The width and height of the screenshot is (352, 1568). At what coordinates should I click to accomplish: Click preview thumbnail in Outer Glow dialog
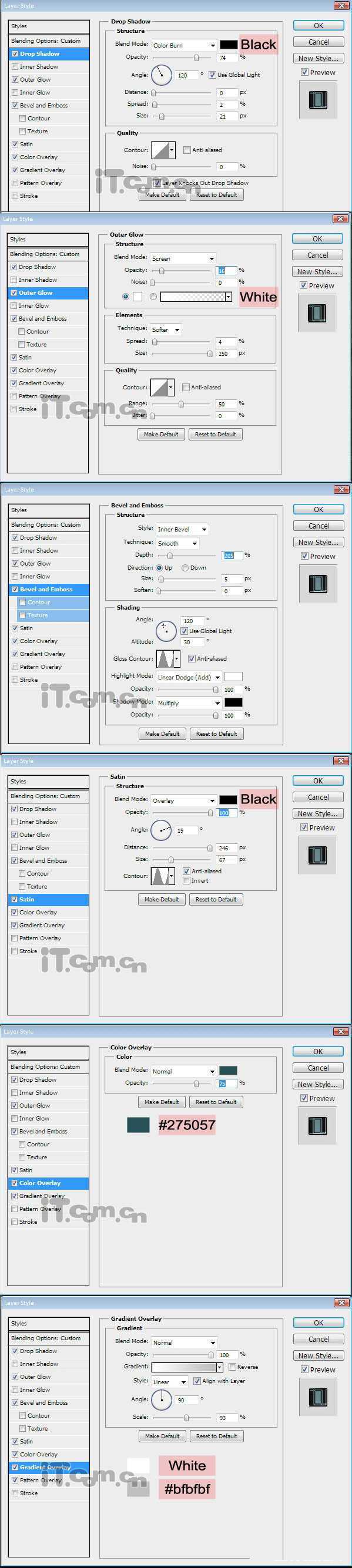[x=317, y=313]
